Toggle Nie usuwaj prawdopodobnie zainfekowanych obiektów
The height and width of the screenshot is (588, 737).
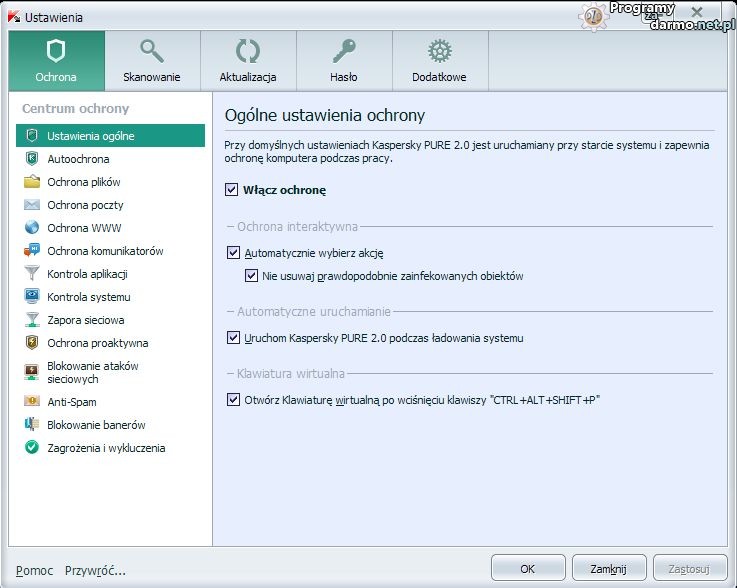(x=251, y=275)
